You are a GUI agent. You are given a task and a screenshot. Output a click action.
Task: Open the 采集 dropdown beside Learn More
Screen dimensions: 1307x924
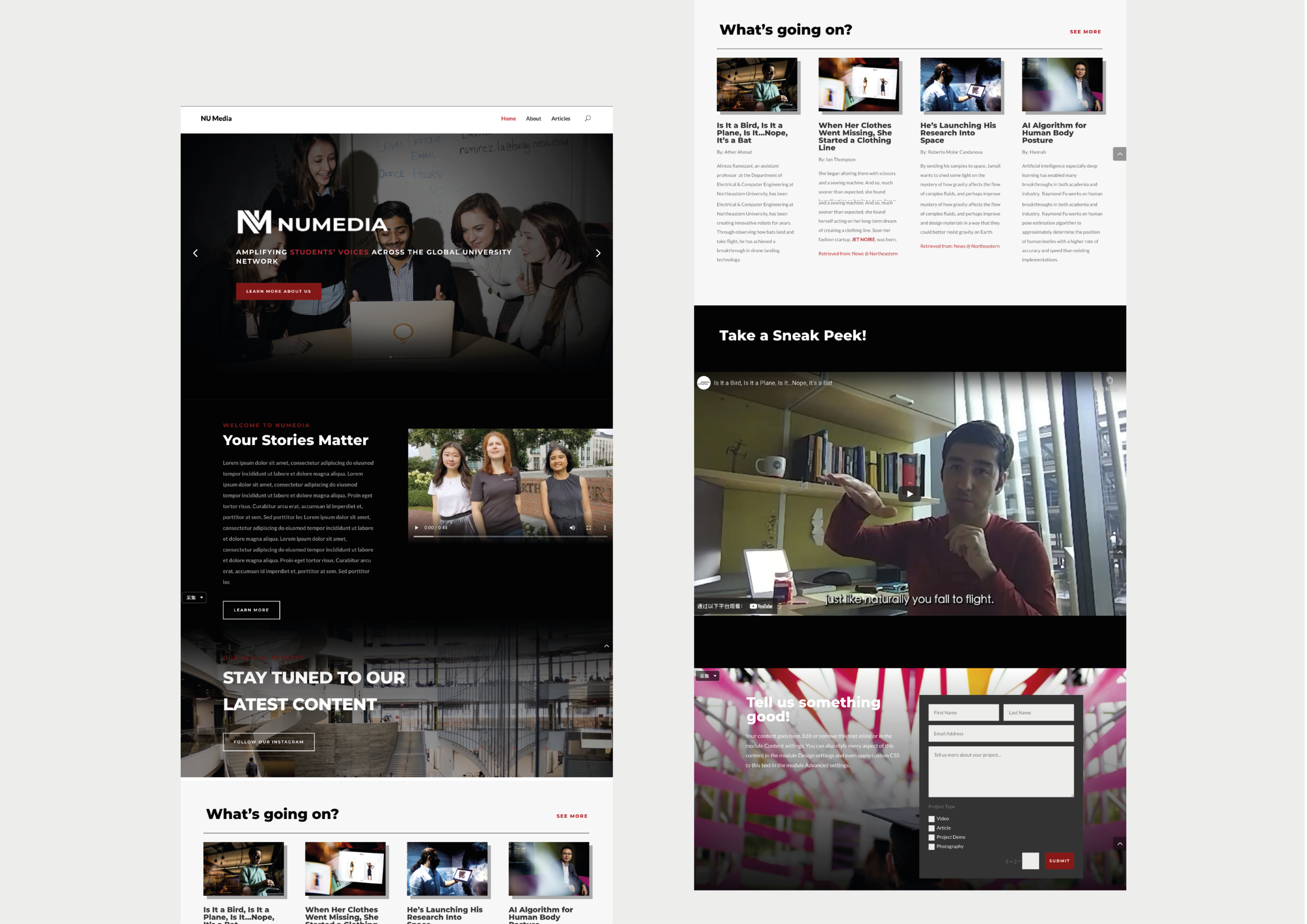pos(194,597)
